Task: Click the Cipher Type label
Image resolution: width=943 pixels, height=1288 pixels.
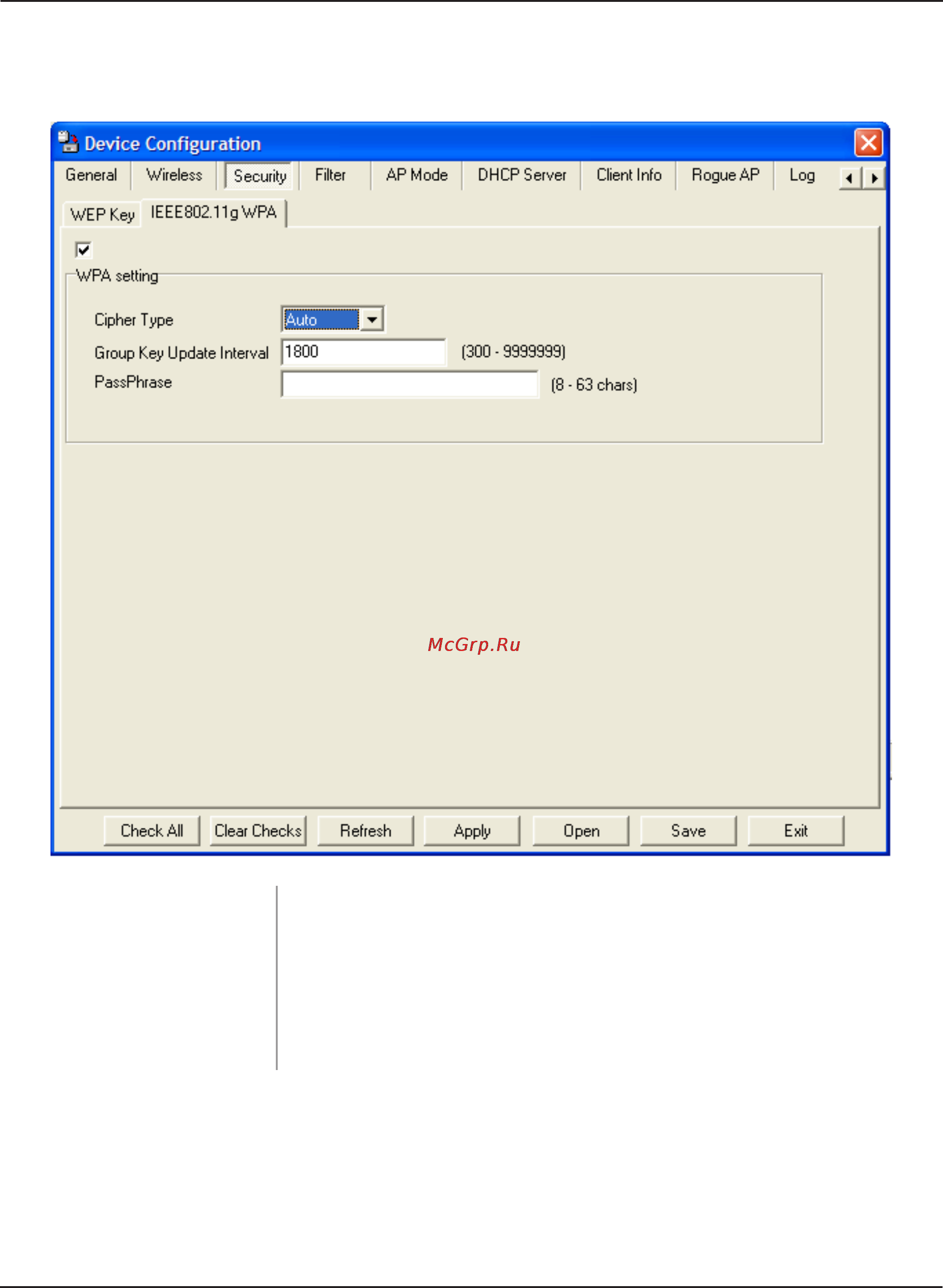Action: pyautogui.click(x=134, y=320)
